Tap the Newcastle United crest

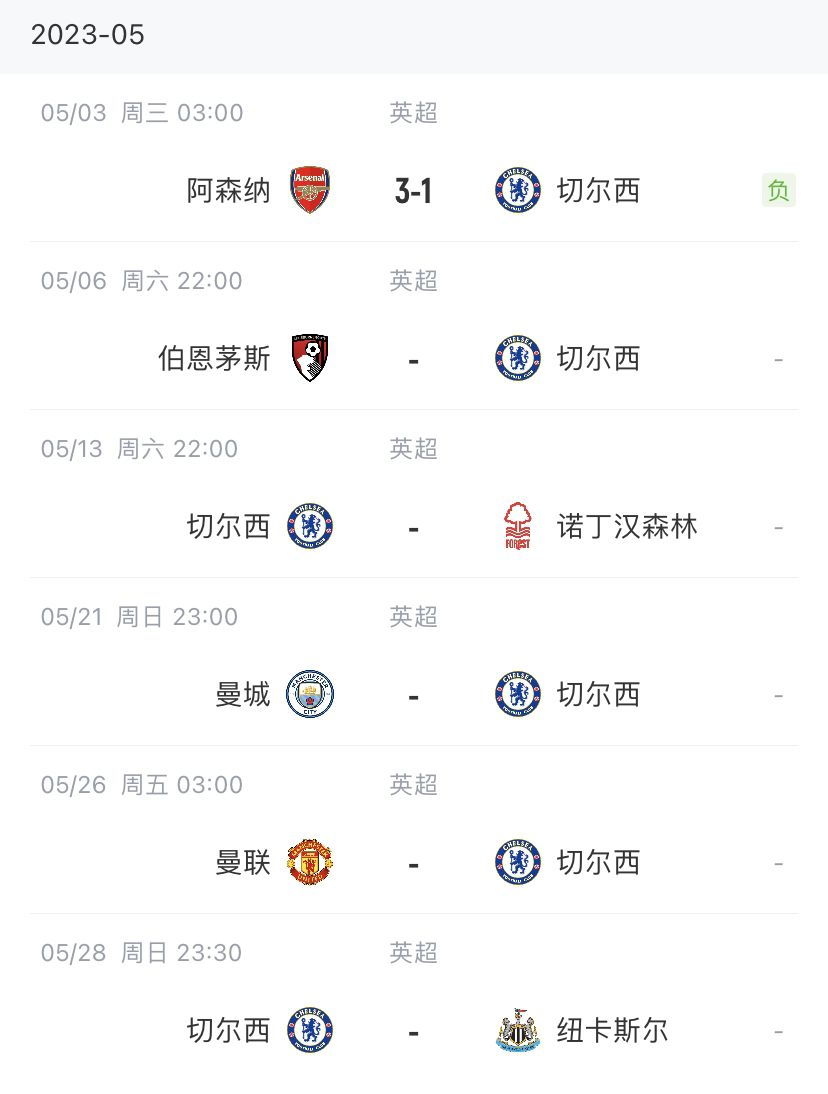pos(518,1031)
